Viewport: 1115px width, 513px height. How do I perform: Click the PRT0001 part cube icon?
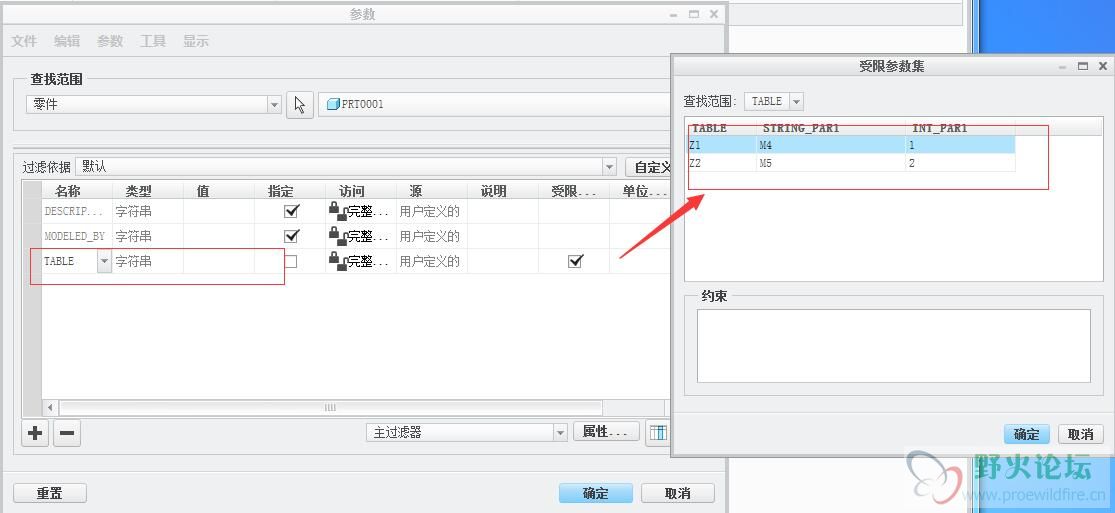(x=333, y=105)
